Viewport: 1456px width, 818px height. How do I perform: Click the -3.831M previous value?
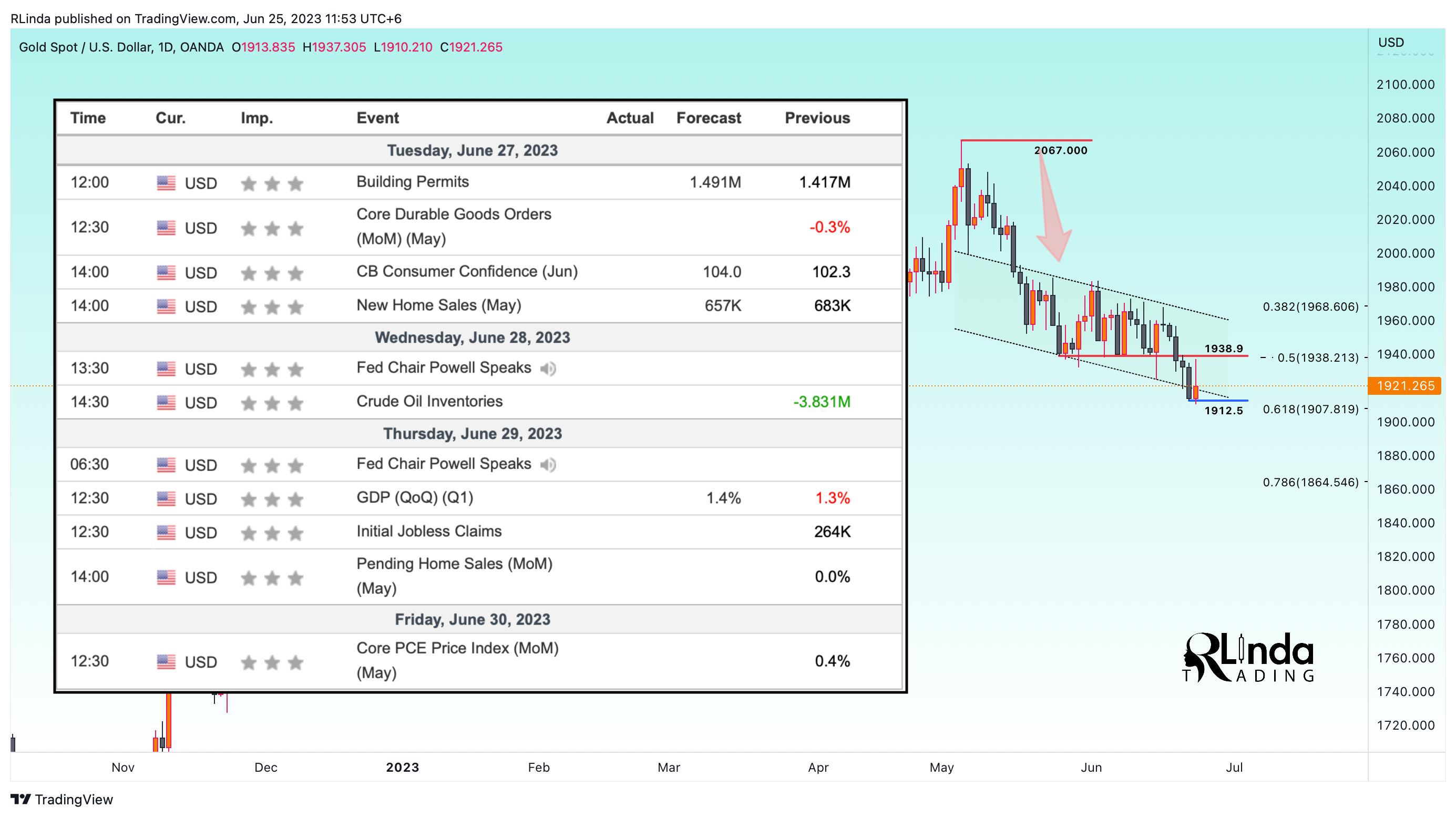[822, 402]
